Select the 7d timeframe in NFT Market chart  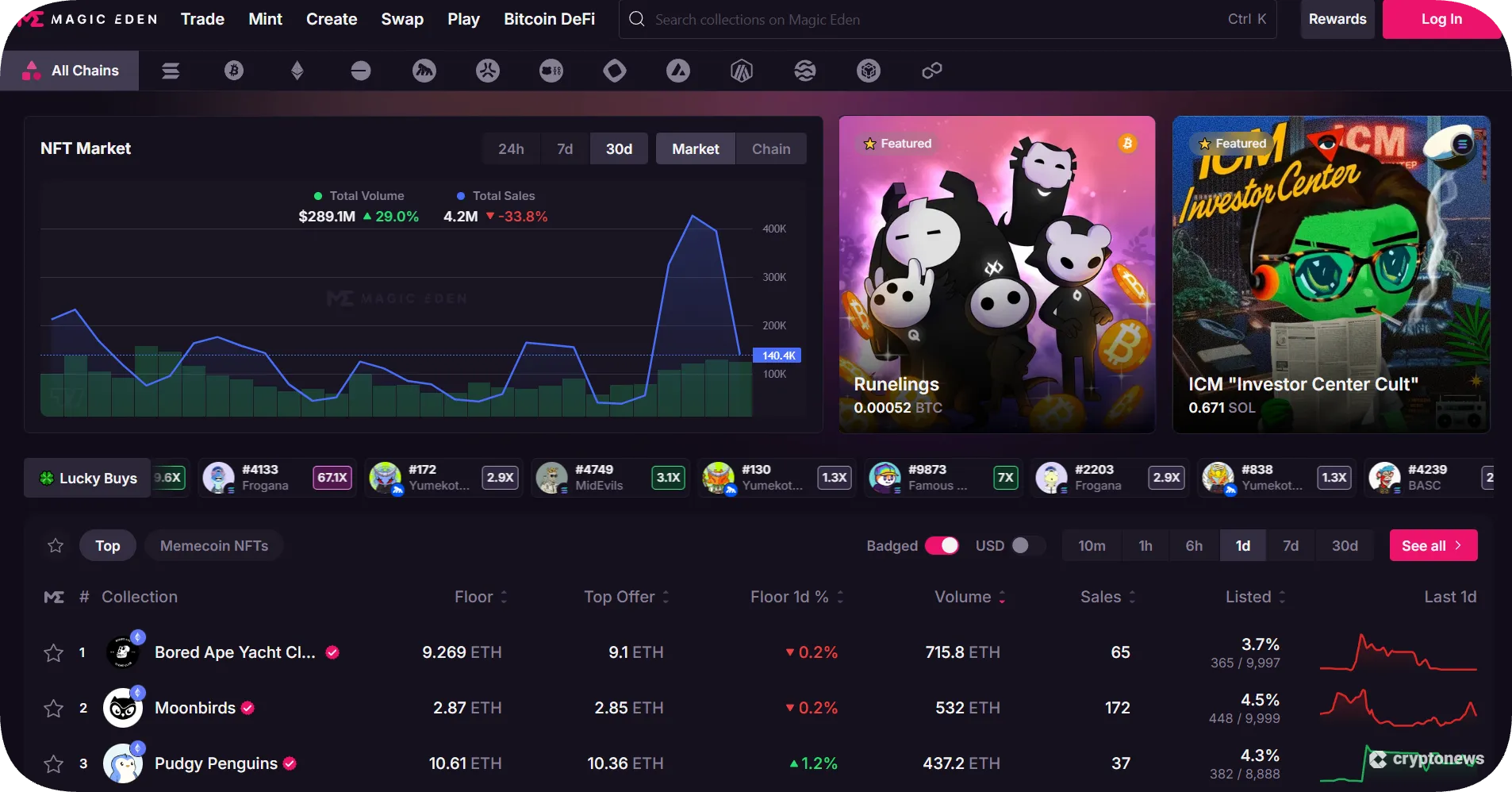pos(564,148)
